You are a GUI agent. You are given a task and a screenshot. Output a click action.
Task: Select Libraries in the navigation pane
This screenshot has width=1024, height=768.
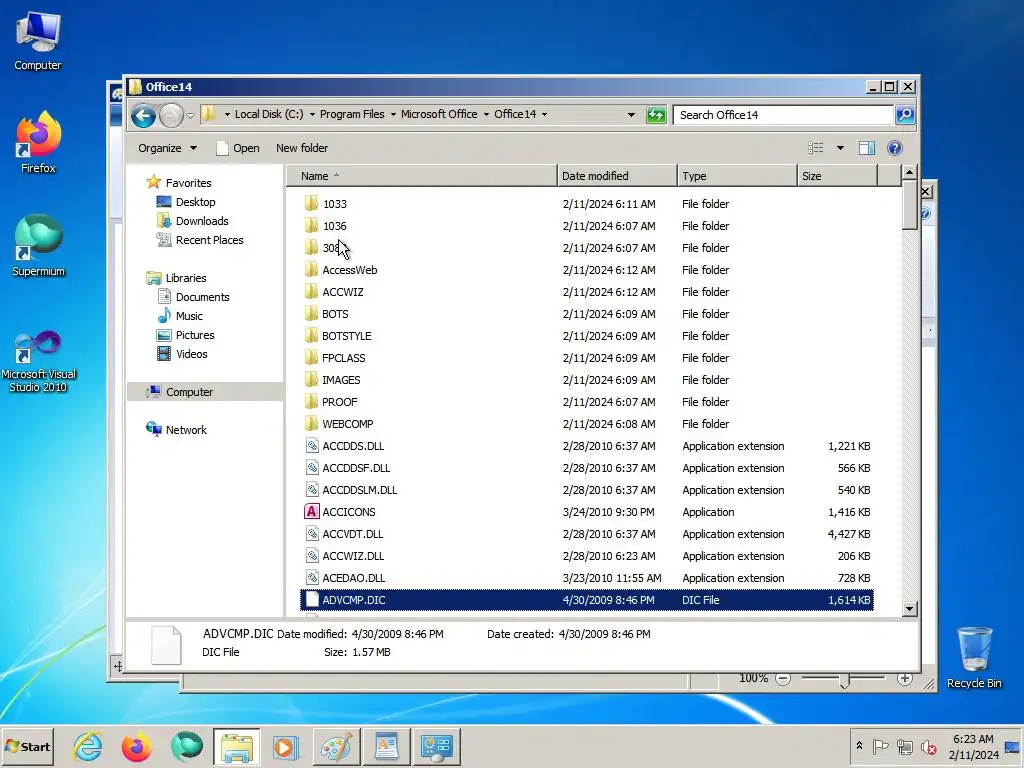[185, 278]
